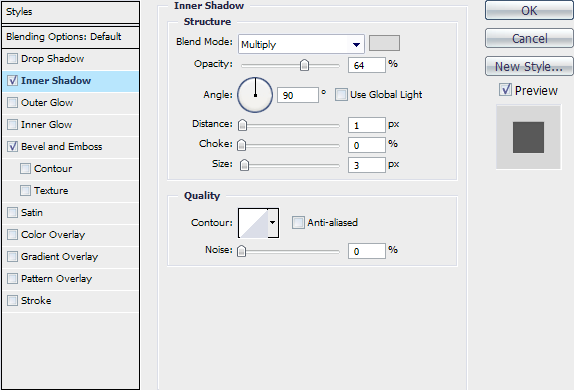Screen dimensions: 574x390
Task: Enable the Stroke checkbox
Action: click(12, 301)
